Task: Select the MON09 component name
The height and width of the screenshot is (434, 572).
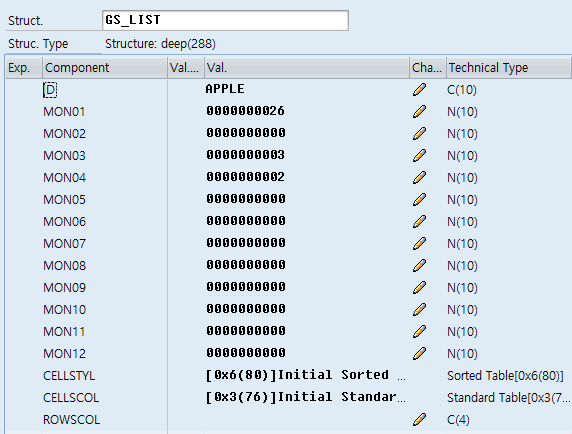Action: click(64, 288)
